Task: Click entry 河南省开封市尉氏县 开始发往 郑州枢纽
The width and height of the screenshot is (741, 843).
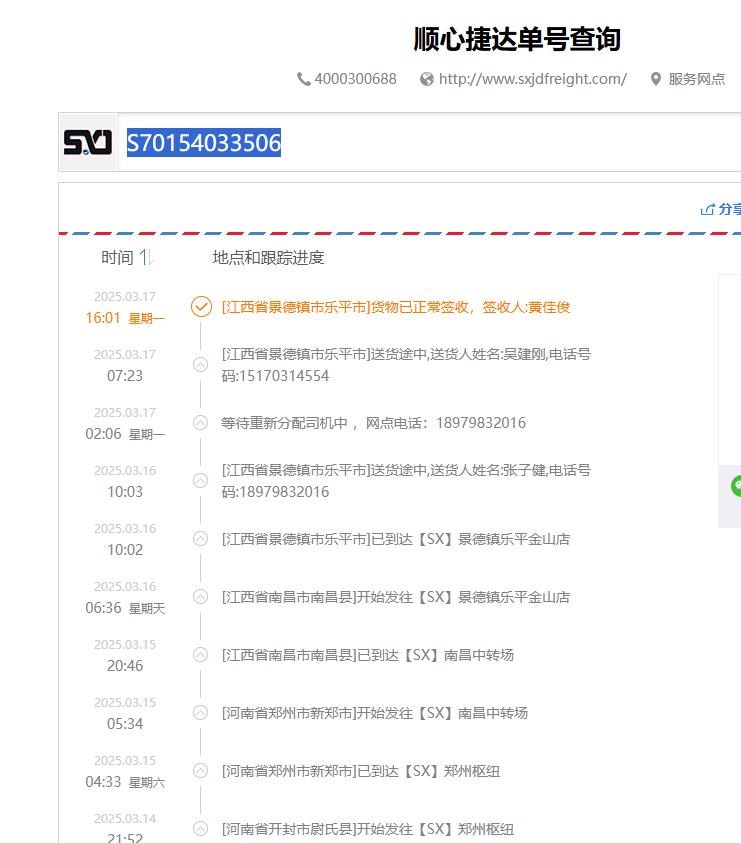Action: (368, 829)
